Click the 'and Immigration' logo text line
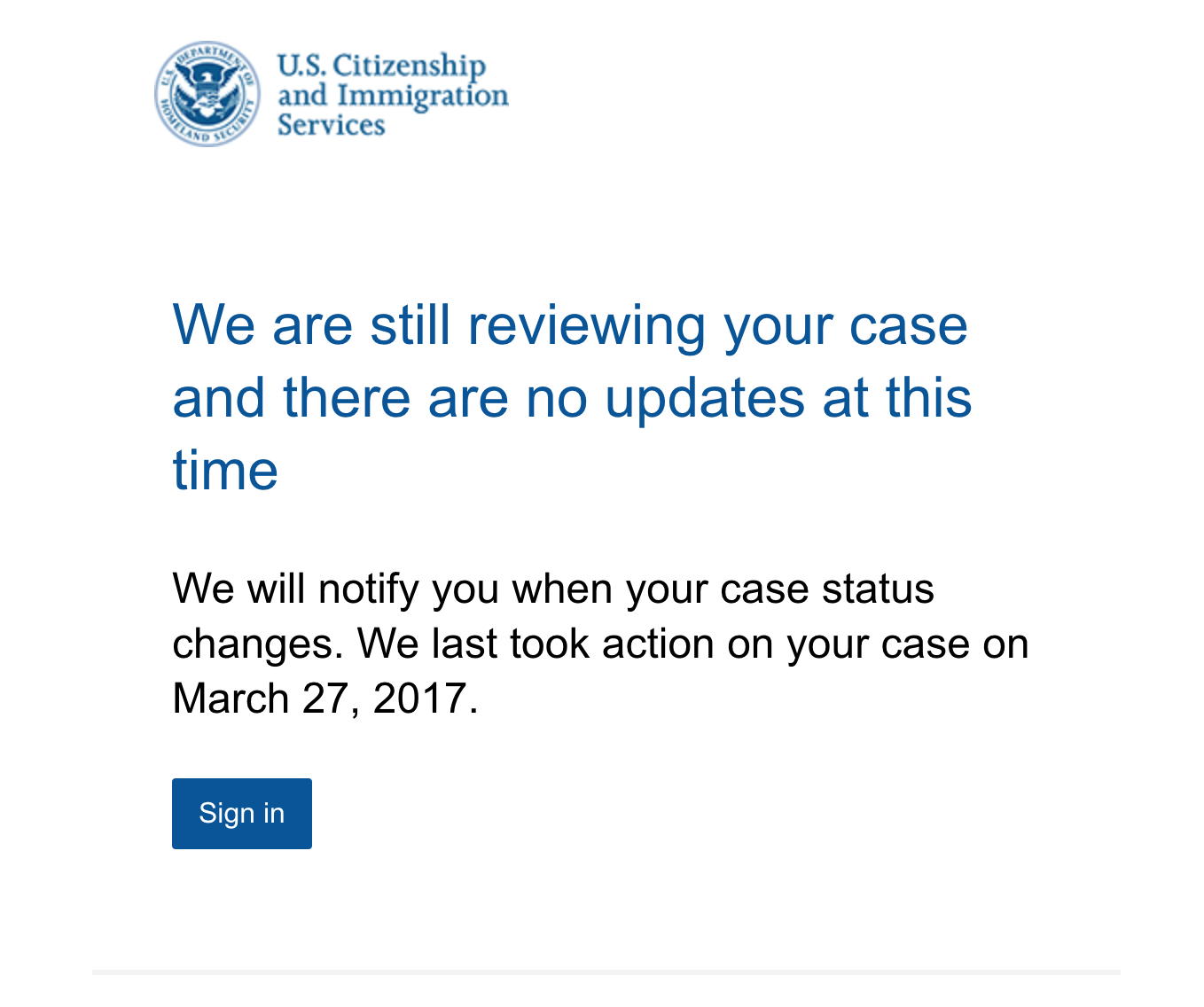This screenshot has width=1204, height=1007. [x=393, y=95]
